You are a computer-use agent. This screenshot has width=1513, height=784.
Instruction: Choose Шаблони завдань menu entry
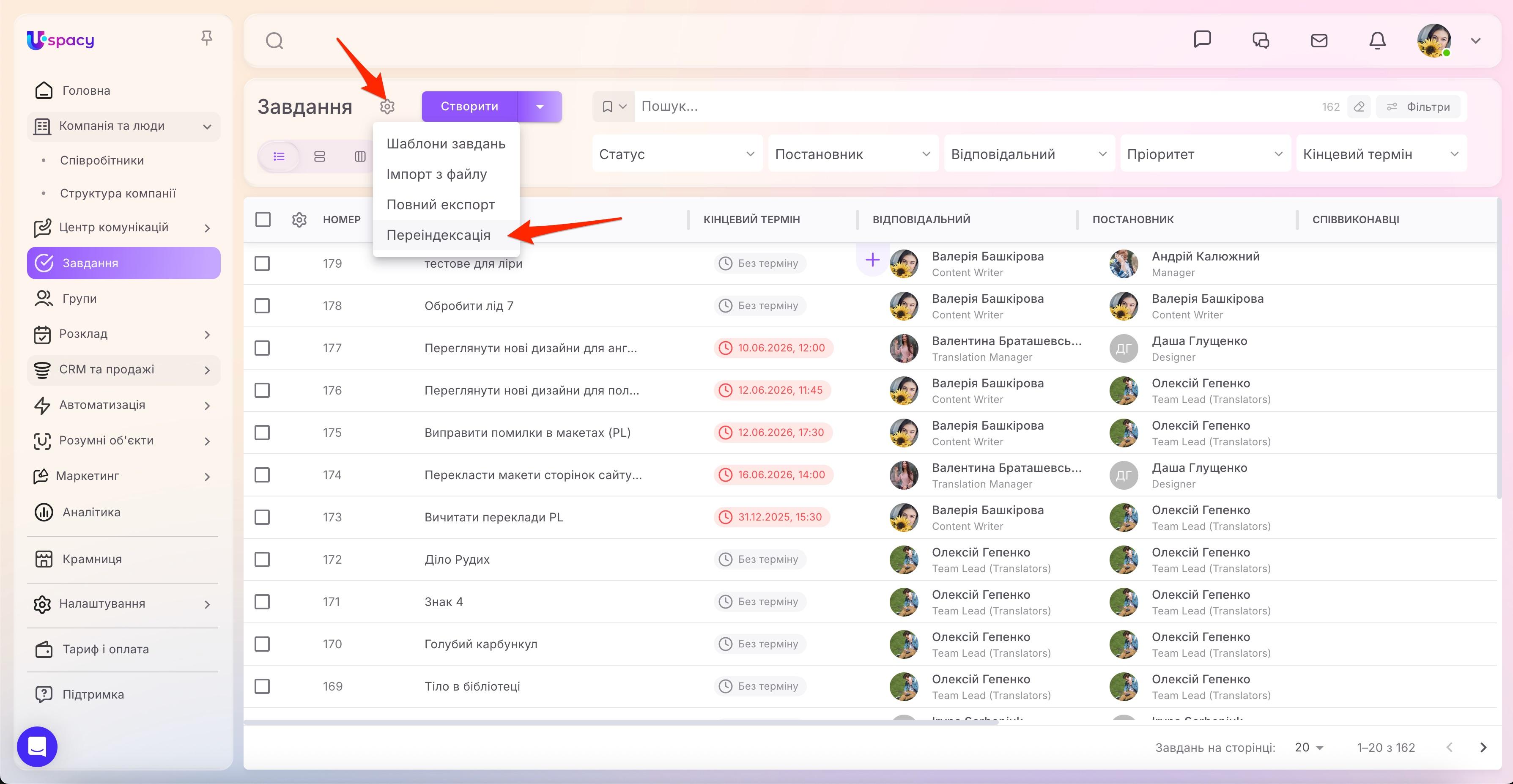(x=446, y=144)
